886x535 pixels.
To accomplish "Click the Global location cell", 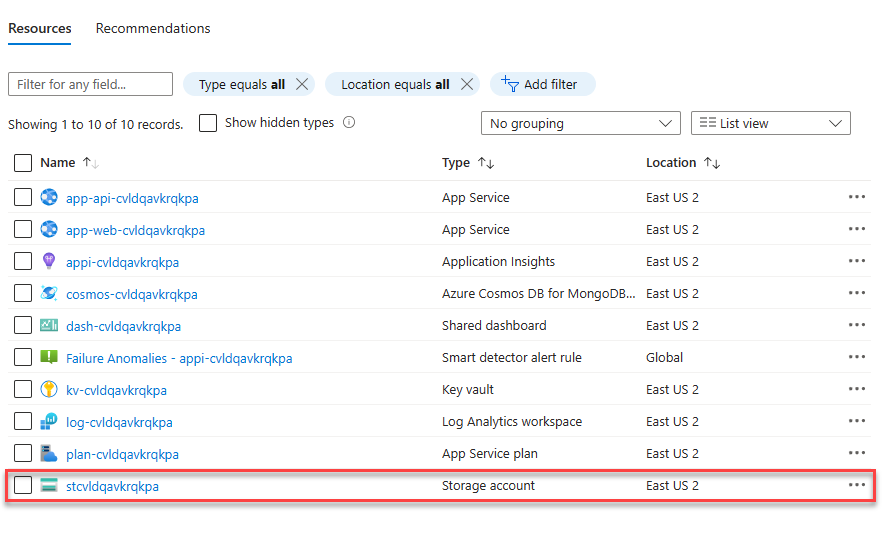I will [x=664, y=358].
